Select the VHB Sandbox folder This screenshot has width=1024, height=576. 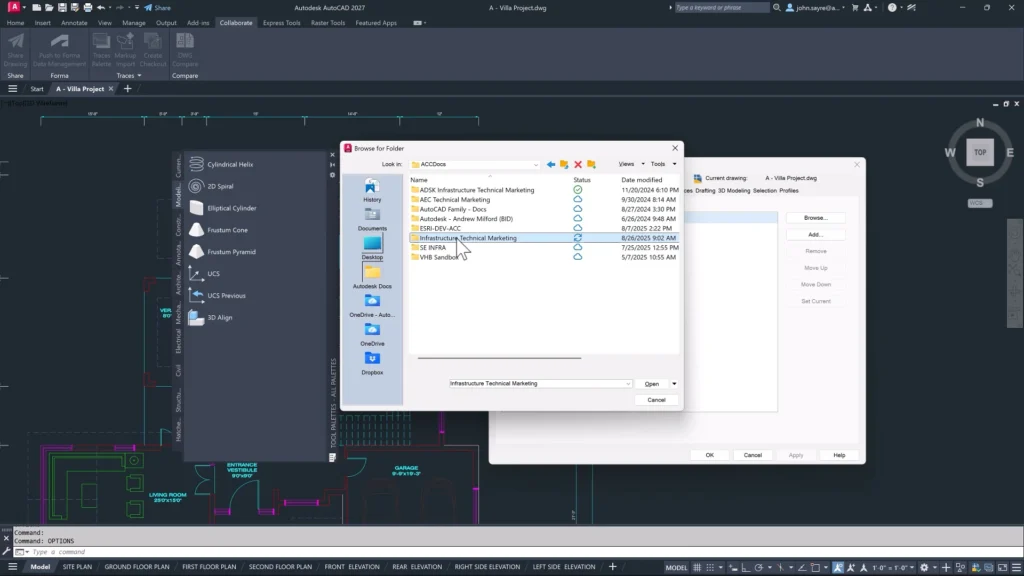click(439, 257)
